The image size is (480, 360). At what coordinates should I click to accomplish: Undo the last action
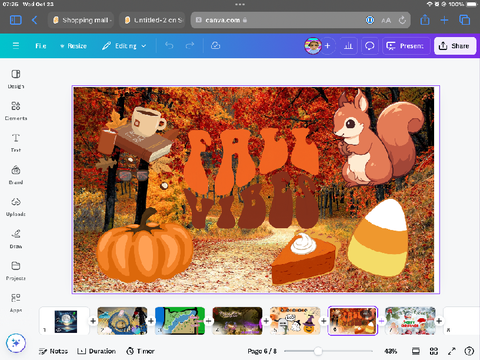point(169,46)
